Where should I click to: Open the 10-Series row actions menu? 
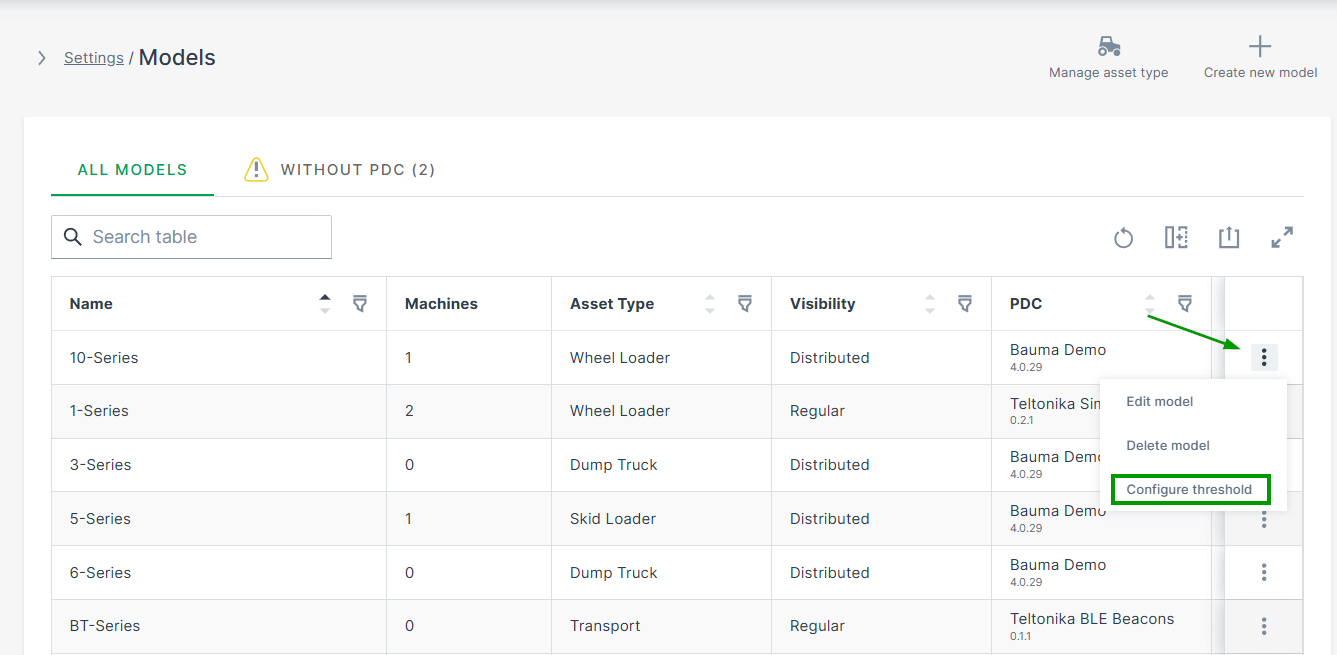coord(1264,357)
